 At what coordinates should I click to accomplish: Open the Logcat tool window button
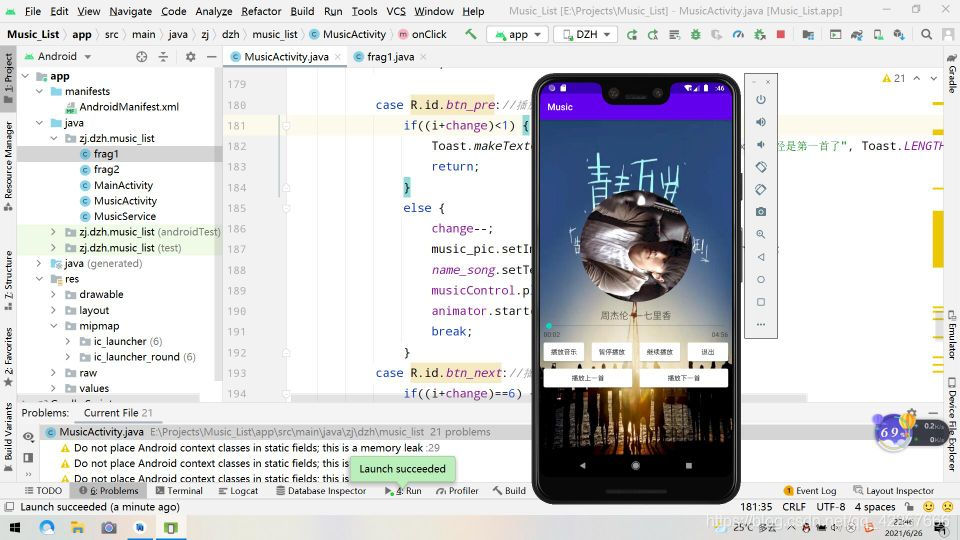[237, 491]
